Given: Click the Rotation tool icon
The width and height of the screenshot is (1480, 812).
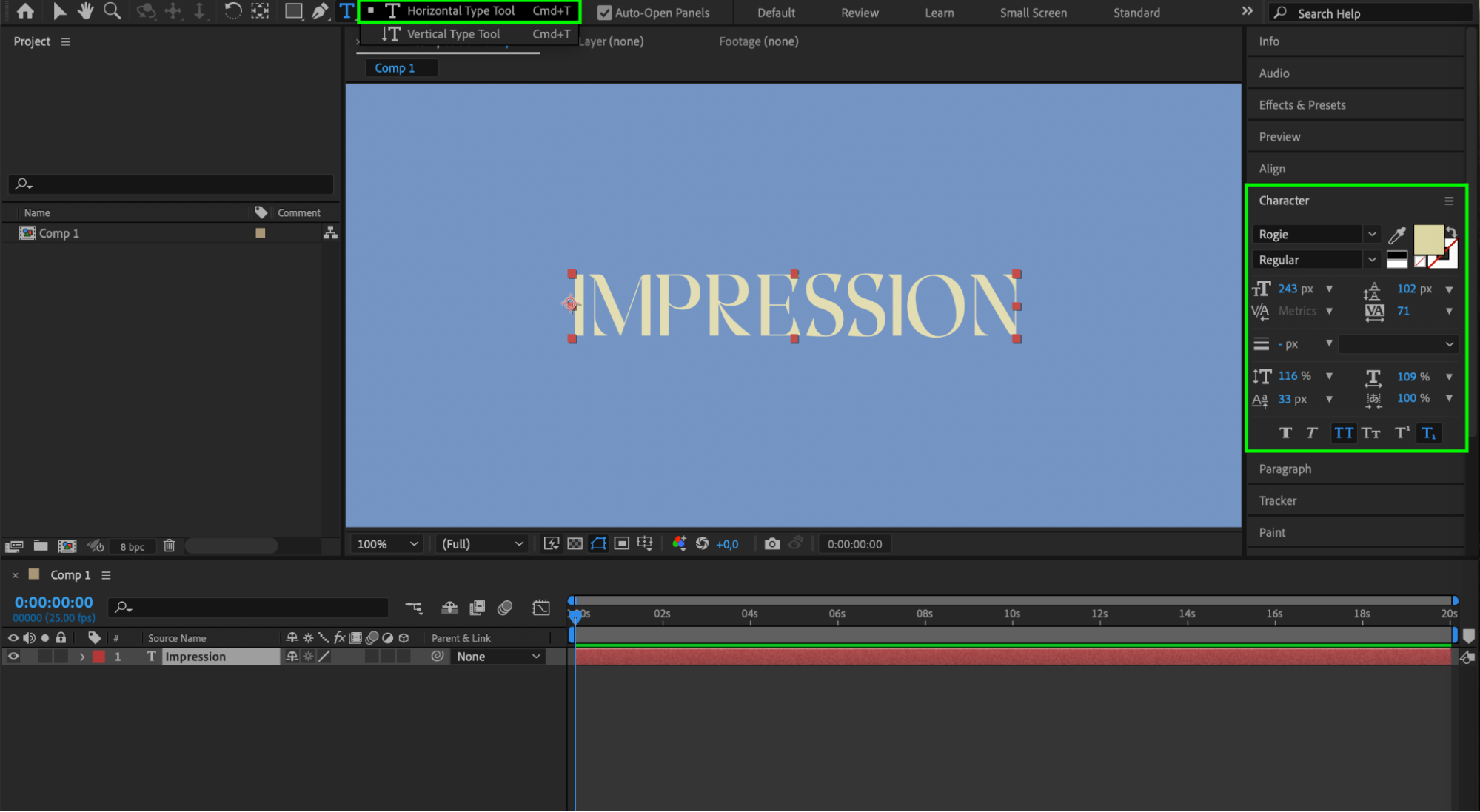Looking at the screenshot, I should pos(232,11).
